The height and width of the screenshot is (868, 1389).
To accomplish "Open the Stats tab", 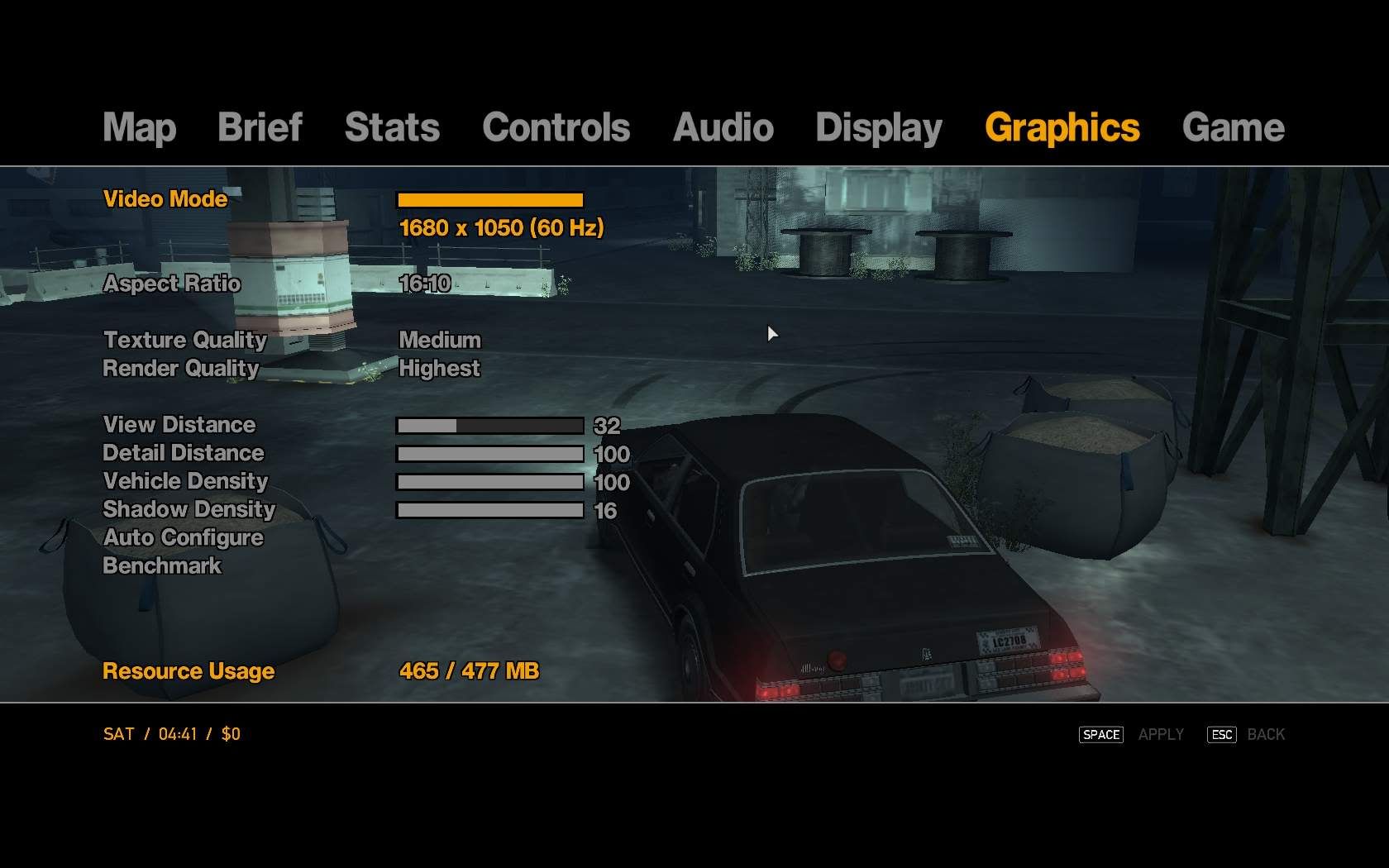I will click(392, 127).
